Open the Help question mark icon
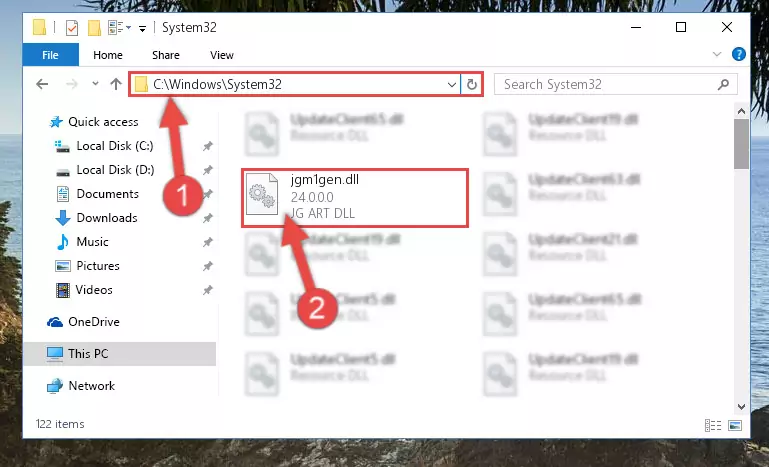Screen dimensions: 769x467 coord(739,54)
